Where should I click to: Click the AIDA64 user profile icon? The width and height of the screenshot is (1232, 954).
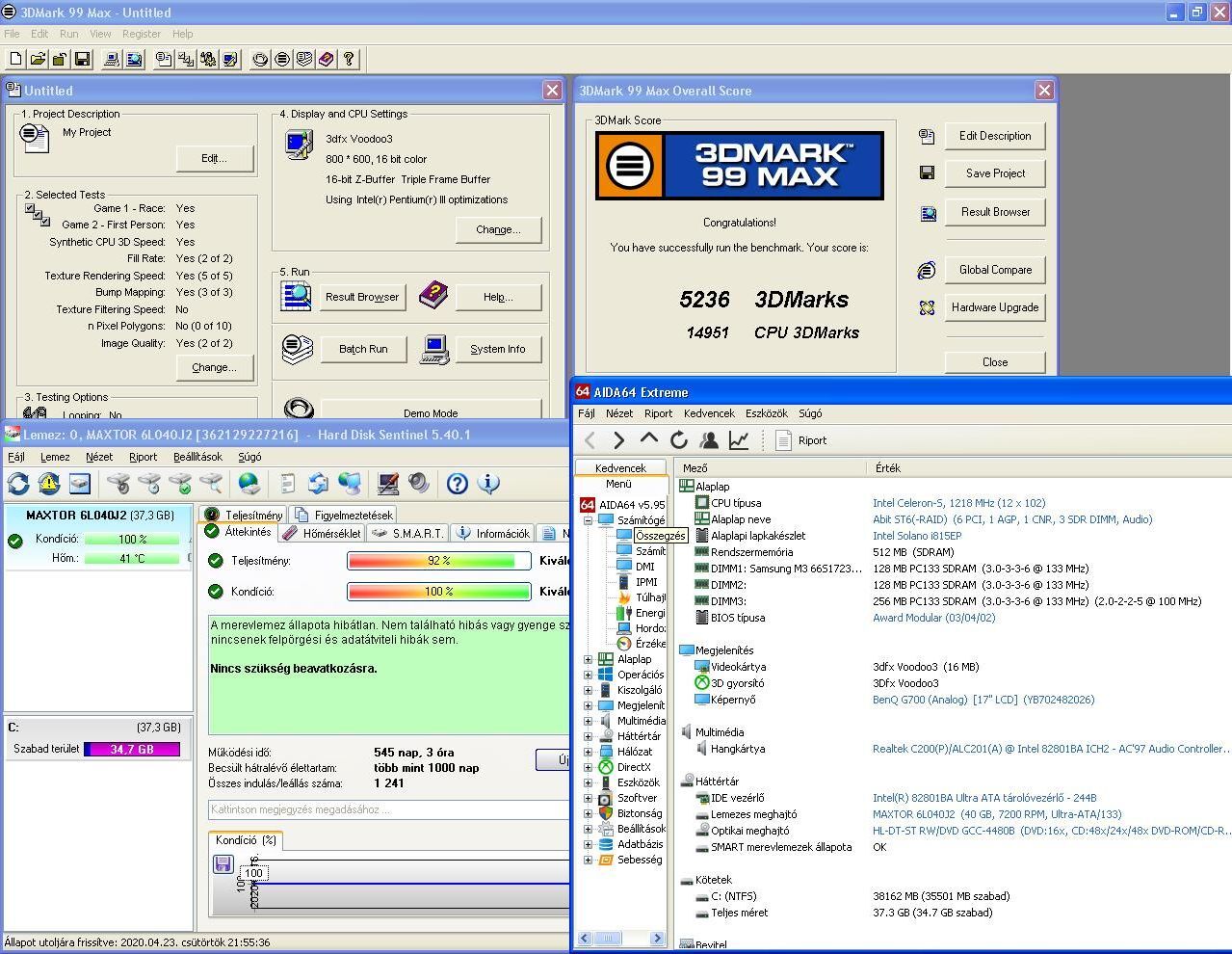click(x=709, y=440)
